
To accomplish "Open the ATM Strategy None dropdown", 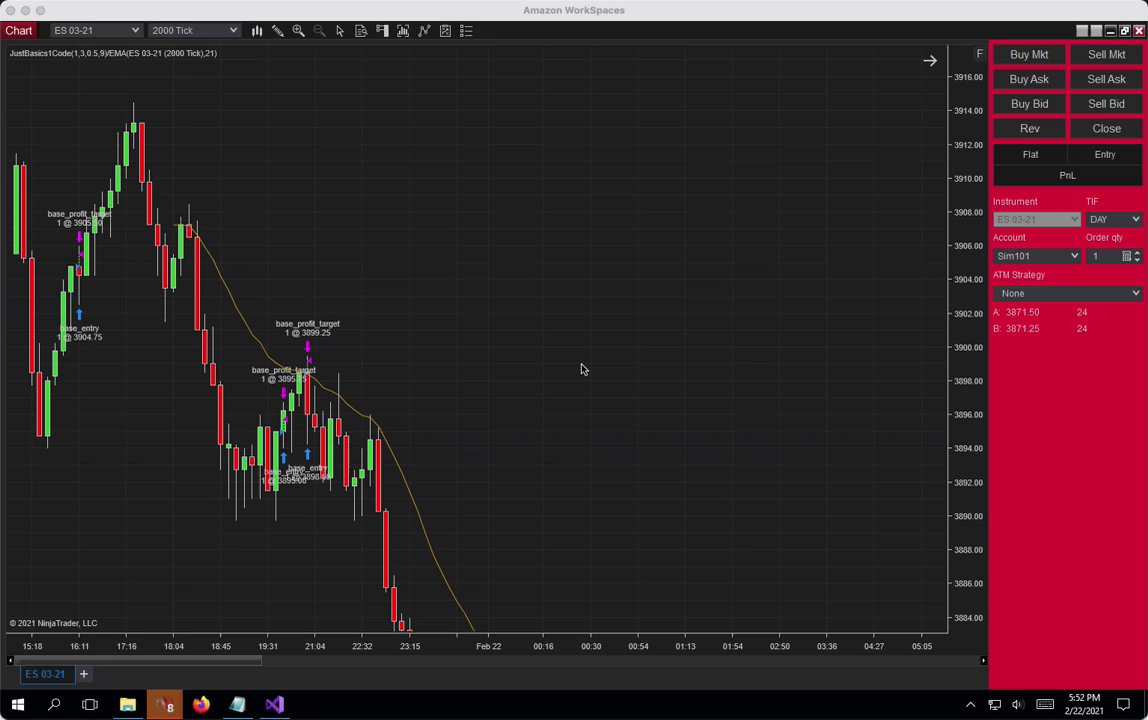I will point(1067,293).
